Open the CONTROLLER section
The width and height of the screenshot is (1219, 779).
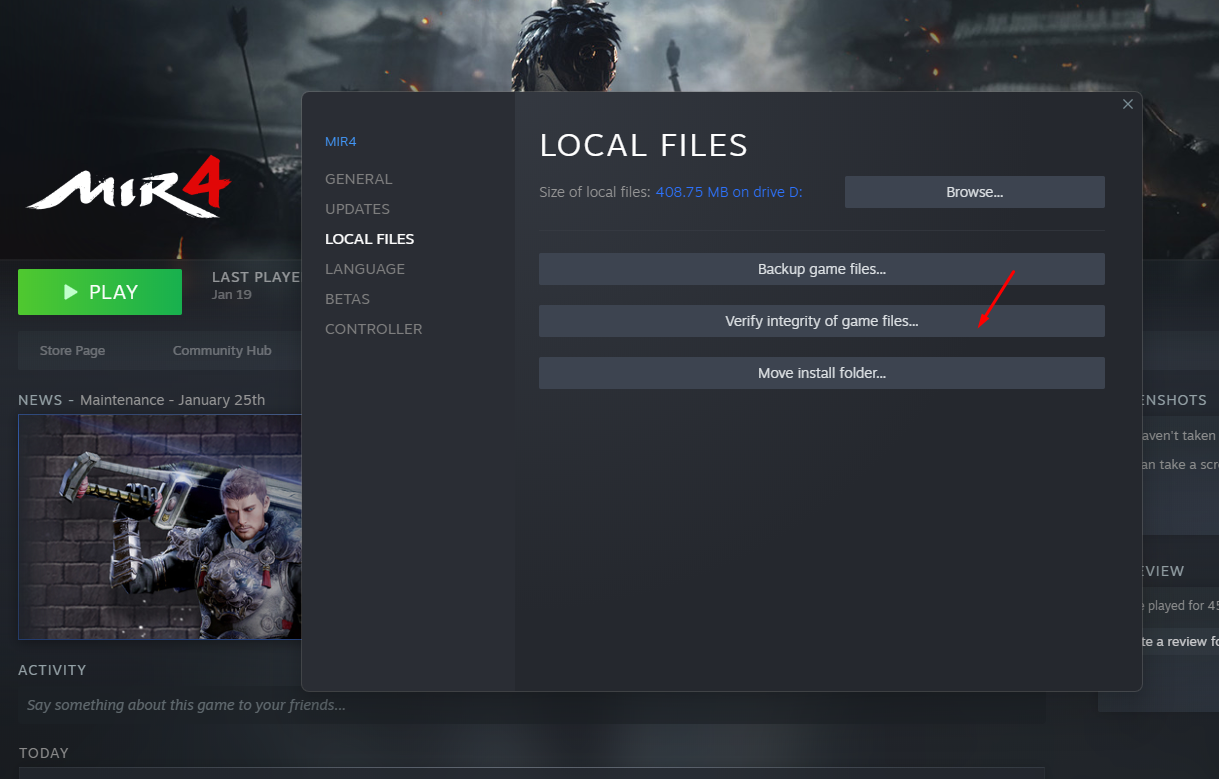[x=374, y=329]
